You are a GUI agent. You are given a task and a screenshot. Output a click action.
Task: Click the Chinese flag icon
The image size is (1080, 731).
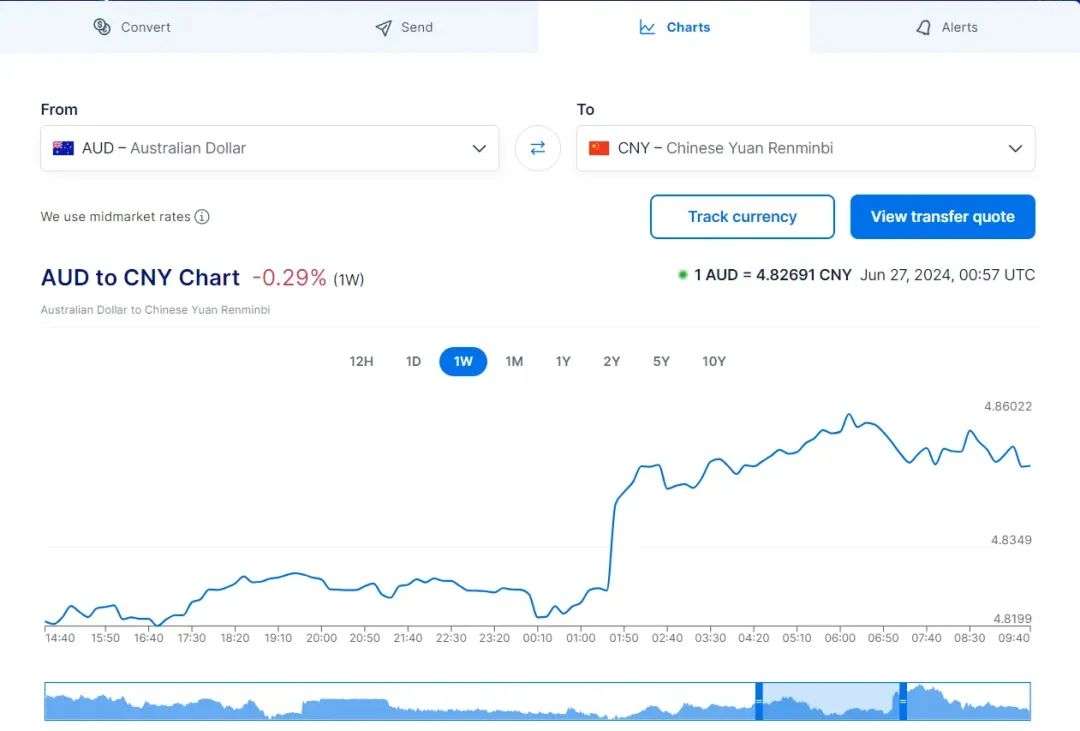(599, 148)
